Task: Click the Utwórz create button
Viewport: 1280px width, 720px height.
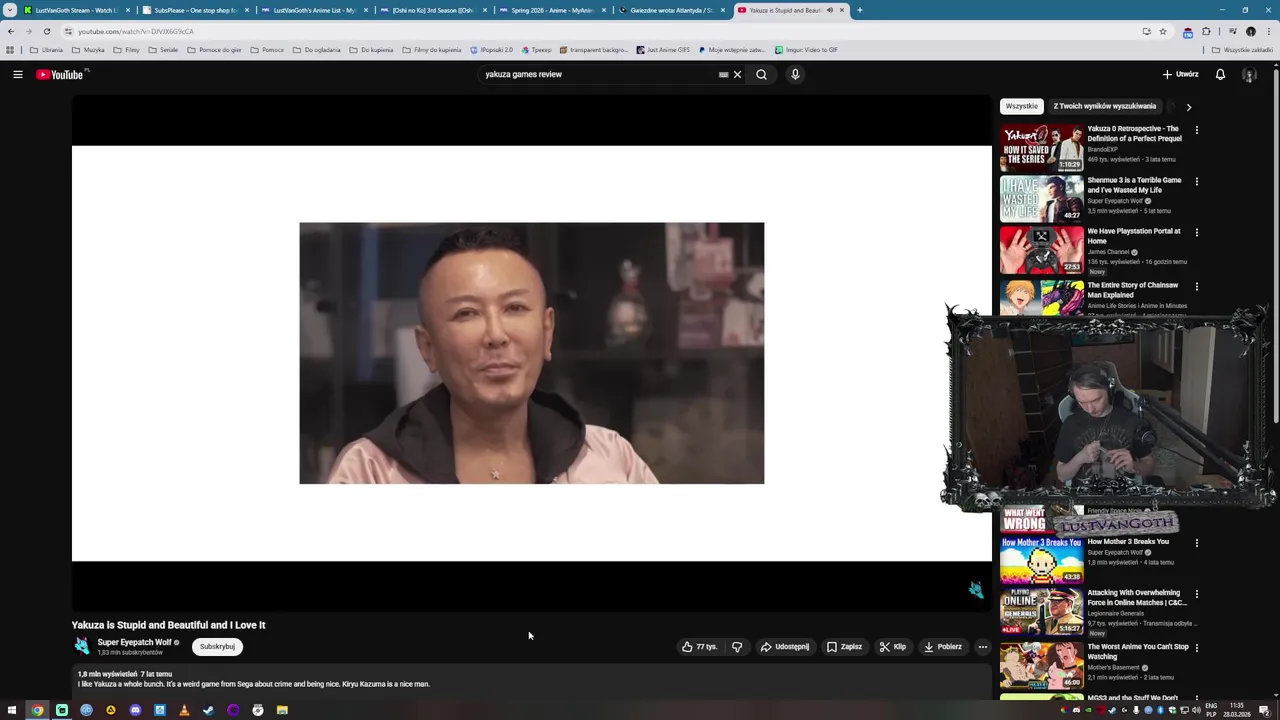Action: click(1181, 74)
